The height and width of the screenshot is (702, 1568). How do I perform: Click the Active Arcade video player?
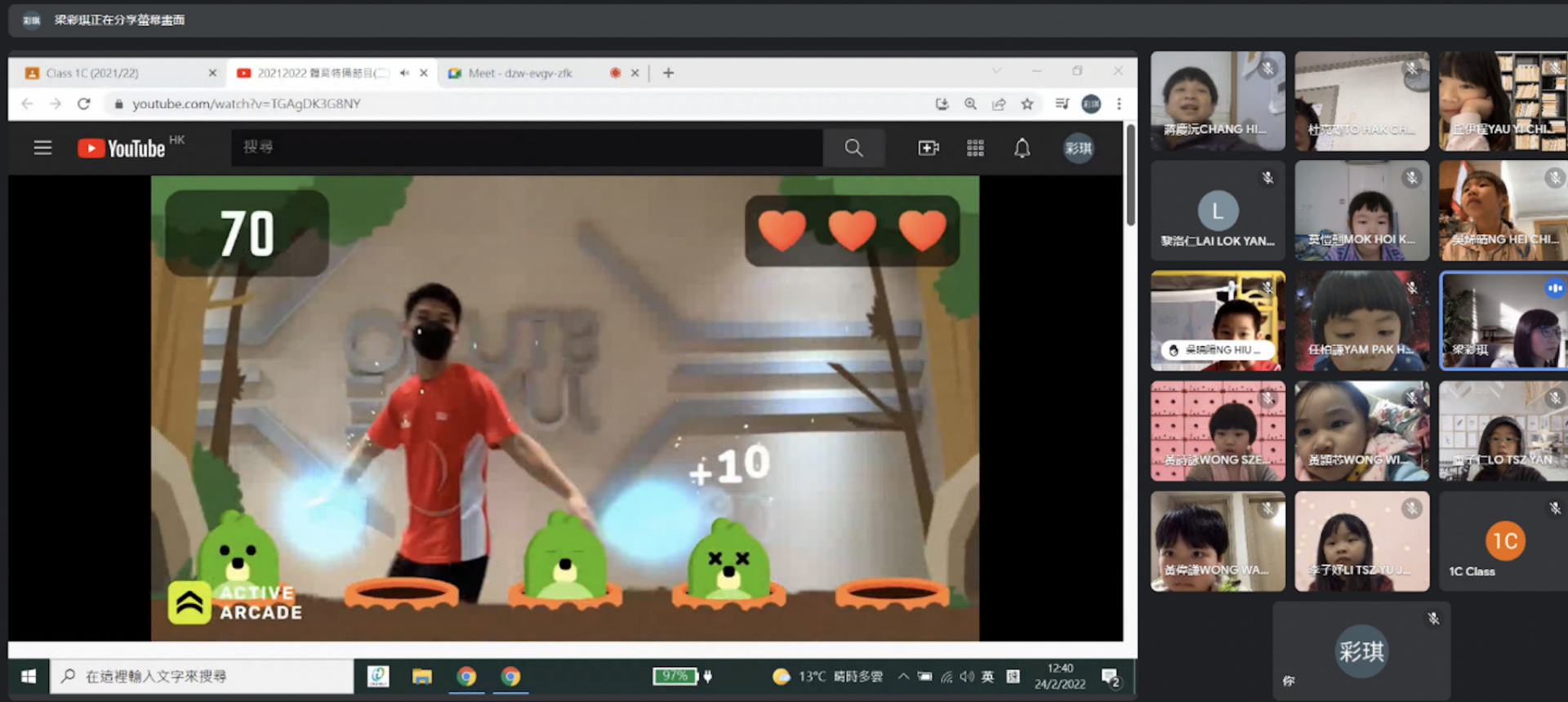[x=565, y=408]
